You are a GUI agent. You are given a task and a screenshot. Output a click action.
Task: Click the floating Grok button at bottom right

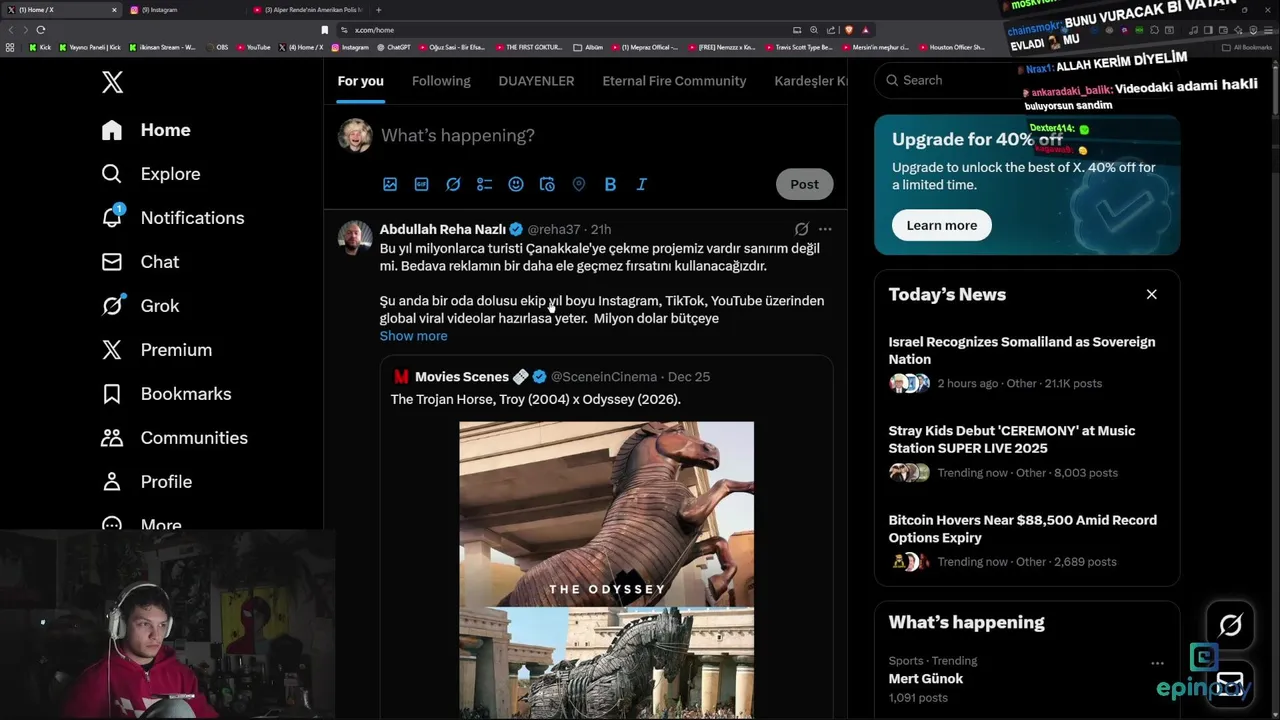click(x=1230, y=625)
